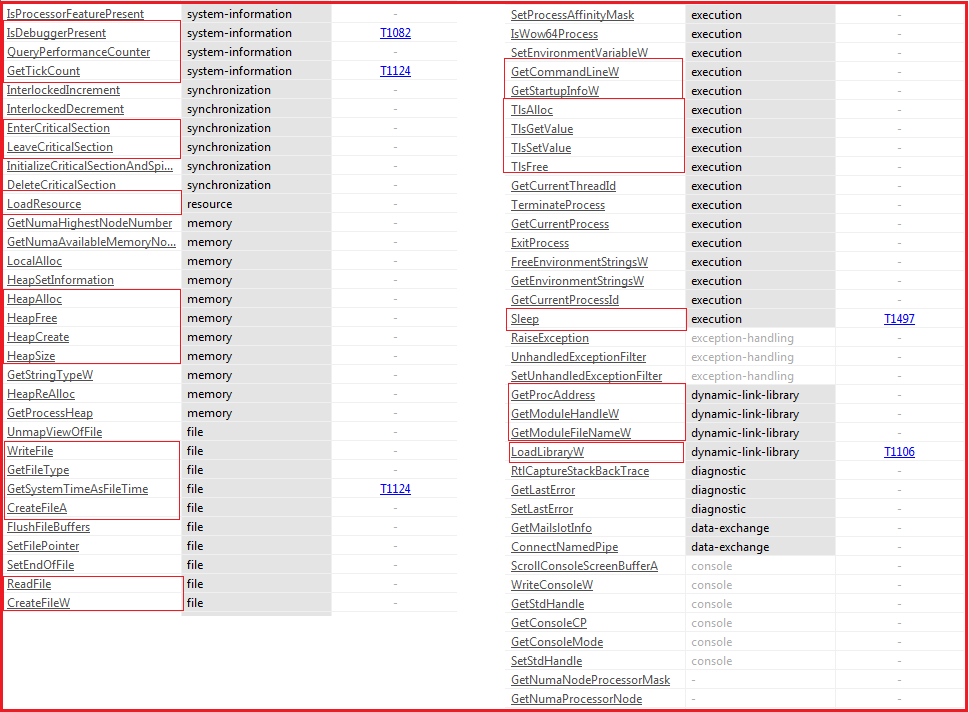
Task: Click the GetMailslotInfo link
Action: 551,528
